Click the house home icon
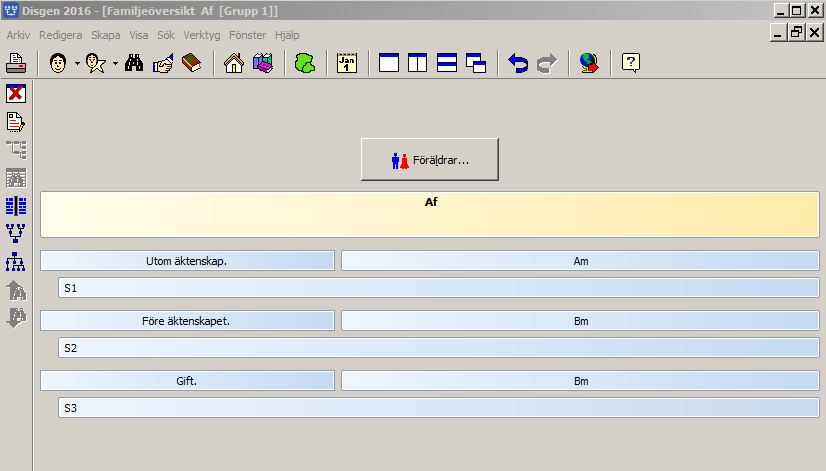This screenshot has height=471, width=826. coord(234,64)
